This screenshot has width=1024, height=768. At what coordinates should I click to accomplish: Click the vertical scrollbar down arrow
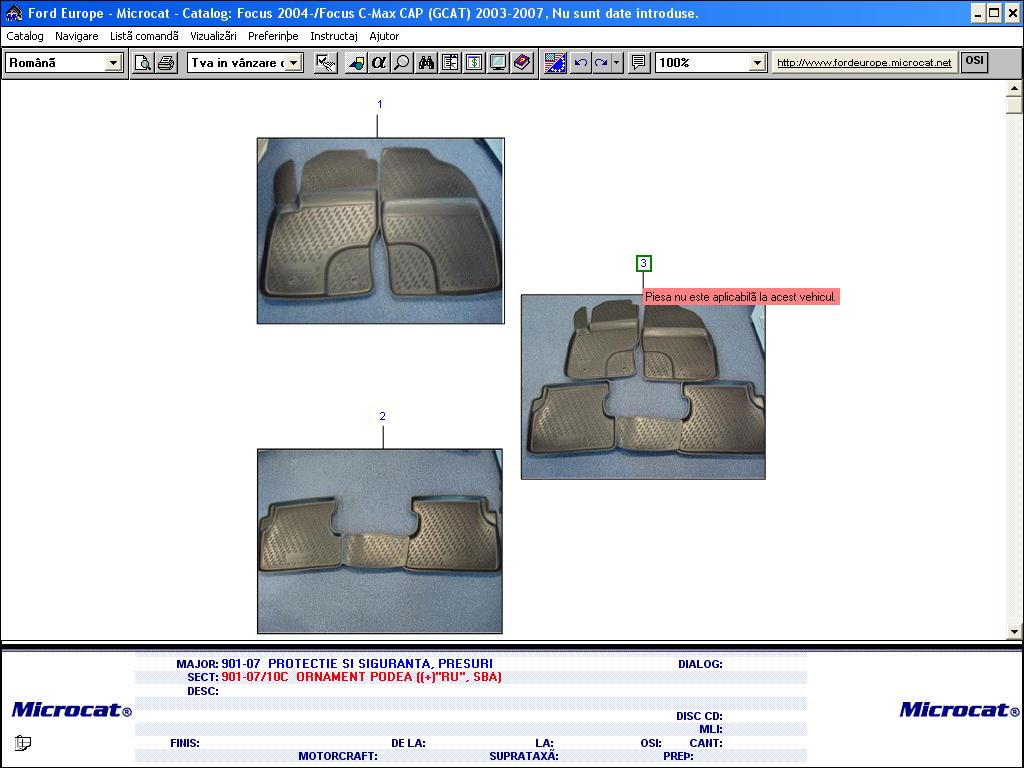(x=1014, y=631)
